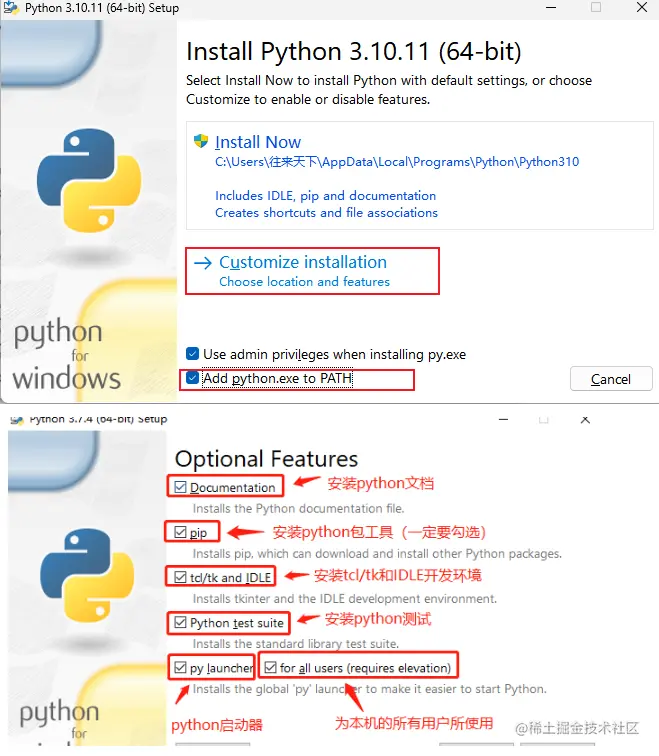Minimize the Python 3.10.11 Setup window
The width and height of the screenshot is (659, 756).
(551, 7)
